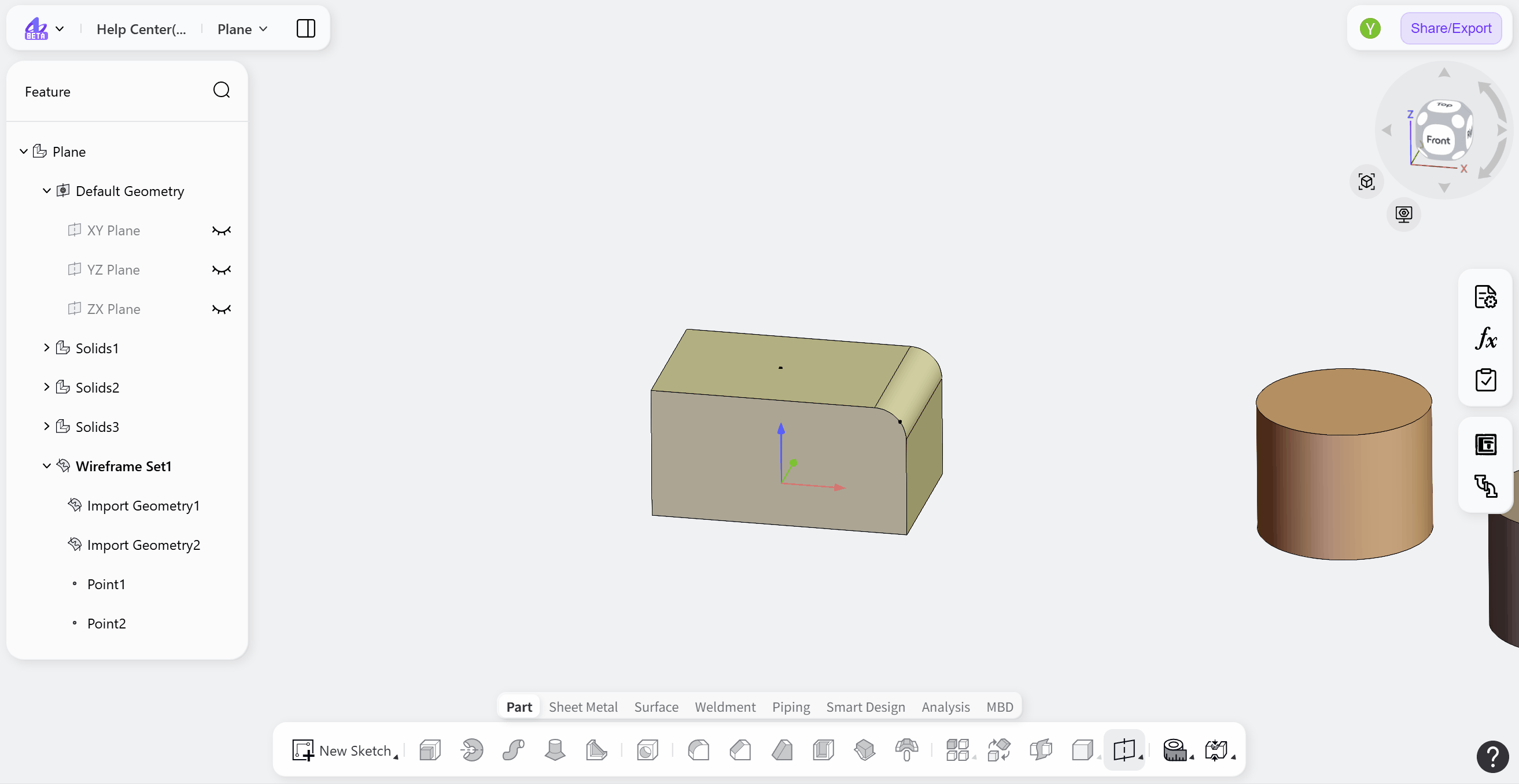Search features with the magnifier icon

221,90
